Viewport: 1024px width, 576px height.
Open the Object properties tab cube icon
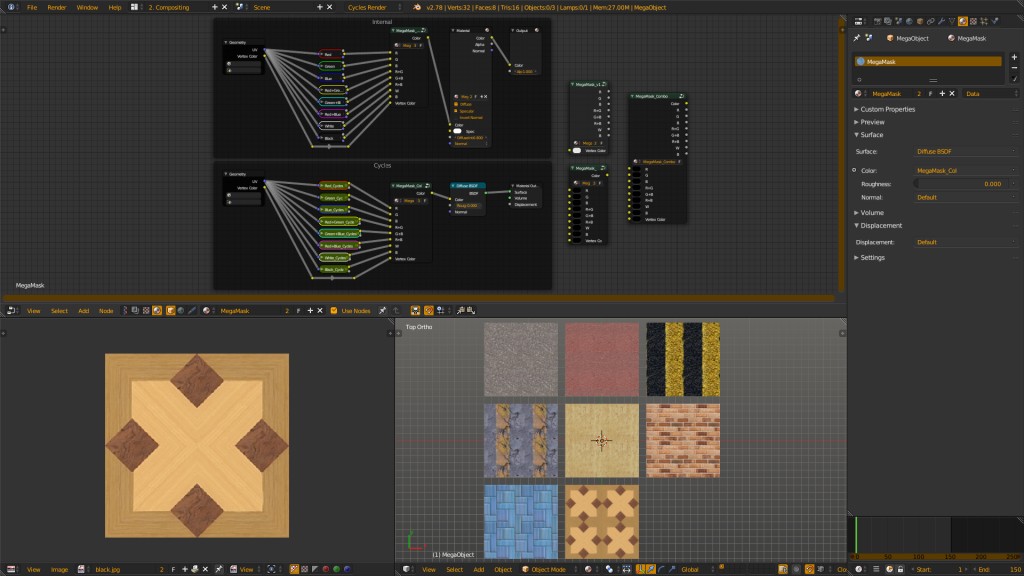click(919, 21)
